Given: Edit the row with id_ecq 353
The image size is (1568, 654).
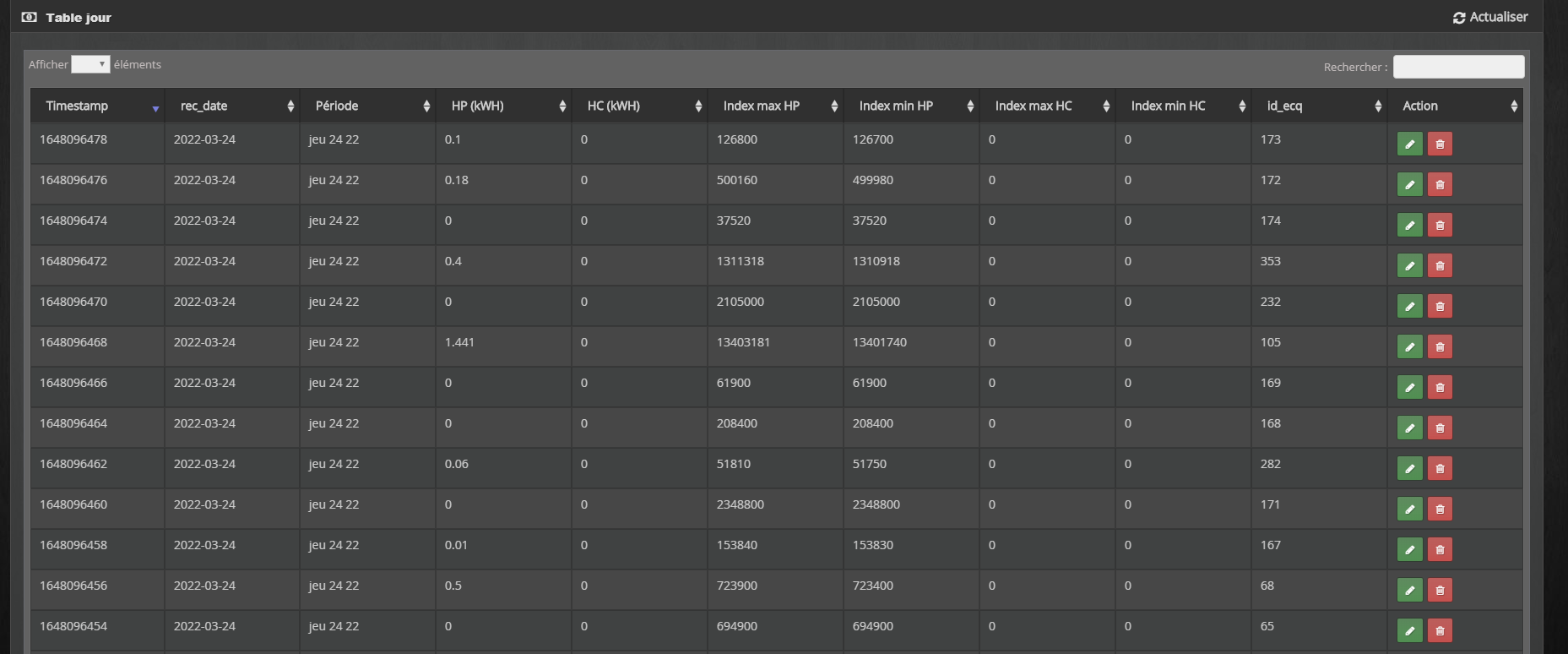Looking at the screenshot, I should [1410, 265].
